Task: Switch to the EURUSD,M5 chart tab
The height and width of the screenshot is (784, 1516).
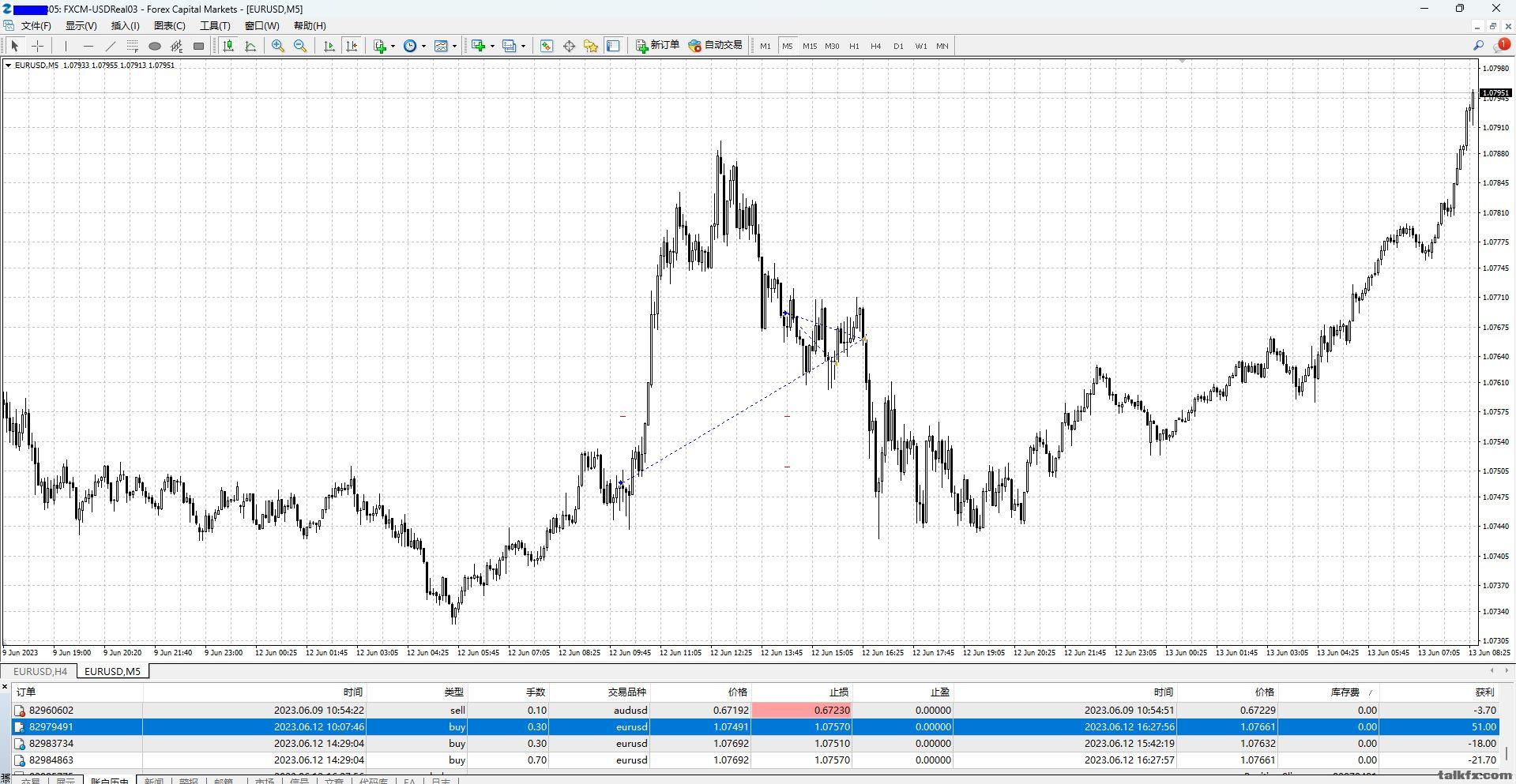Action: tap(112, 672)
